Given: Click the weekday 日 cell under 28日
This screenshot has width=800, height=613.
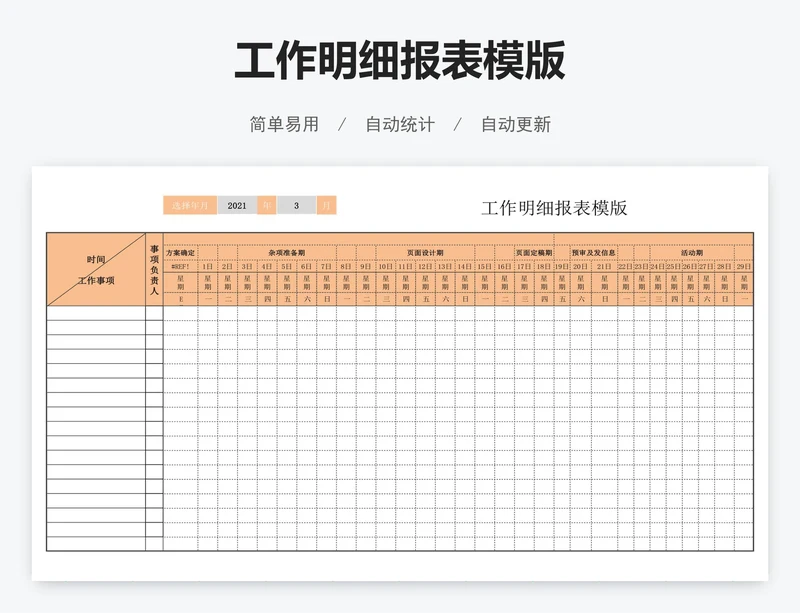Looking at the screenshot, I should 724,299.
